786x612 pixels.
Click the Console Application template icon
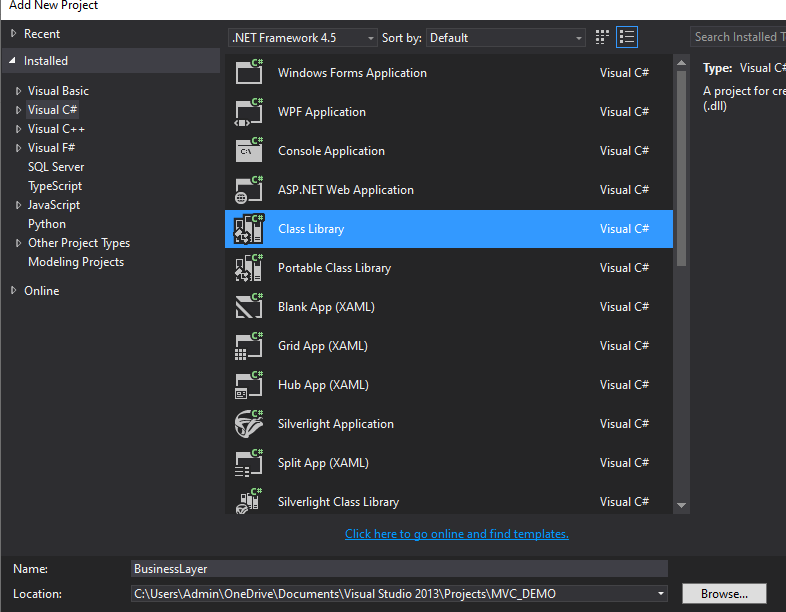point(249,151)
